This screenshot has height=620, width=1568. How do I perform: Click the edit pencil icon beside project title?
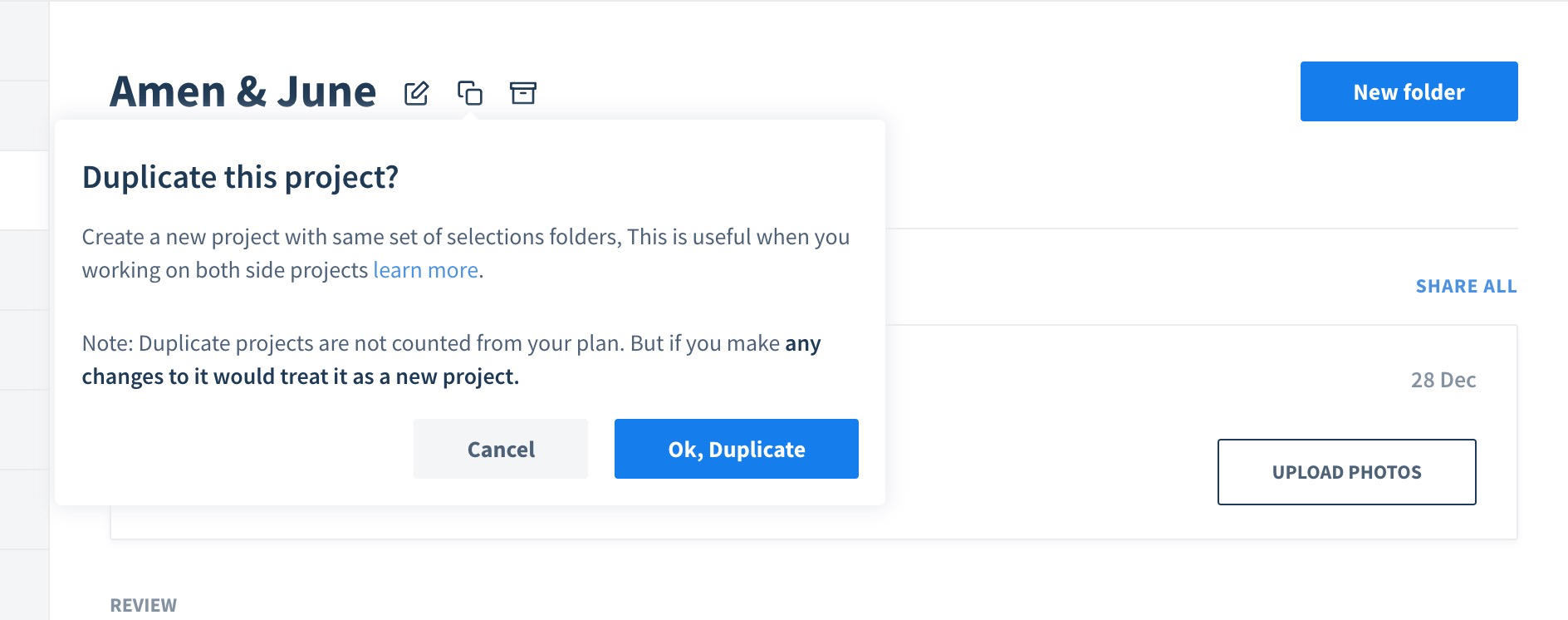pyautogui.click(x=416, y=93)
